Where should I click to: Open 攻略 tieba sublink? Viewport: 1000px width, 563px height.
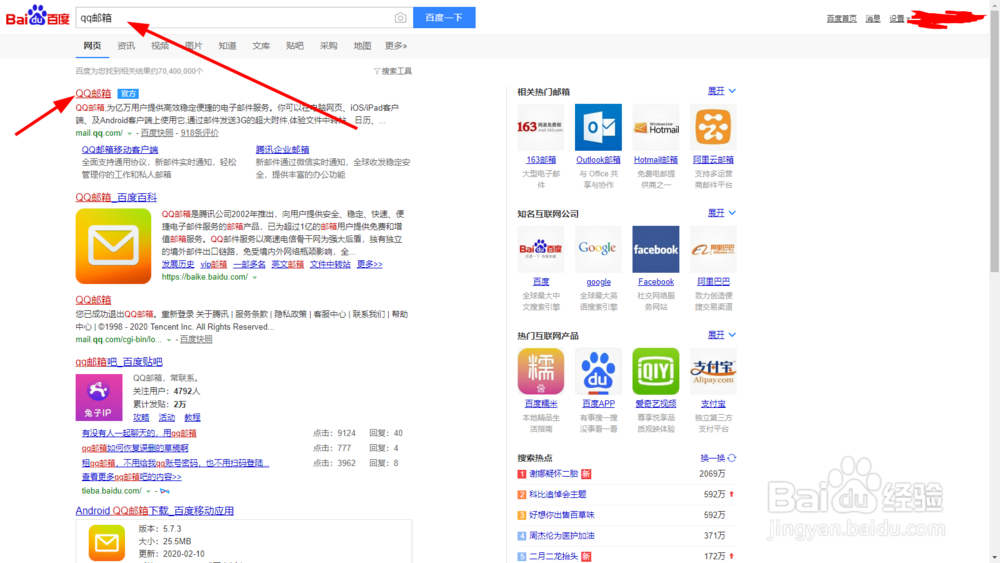tap(141, 418)
